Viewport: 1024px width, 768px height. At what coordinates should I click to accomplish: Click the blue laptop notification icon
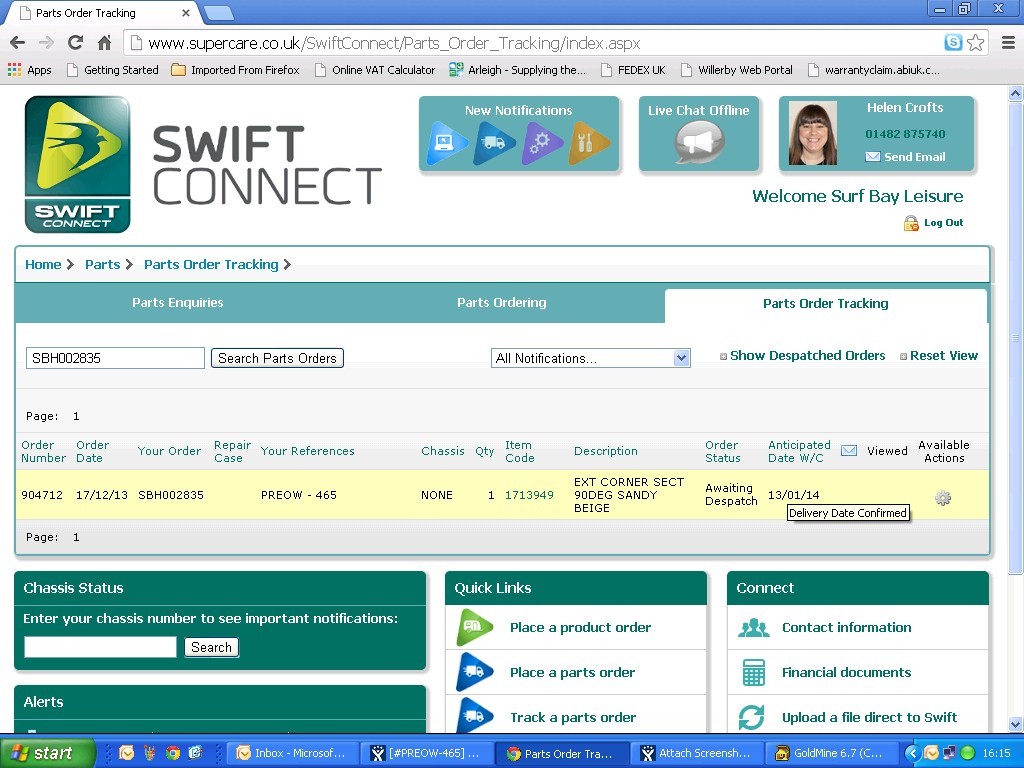point(447,143)
